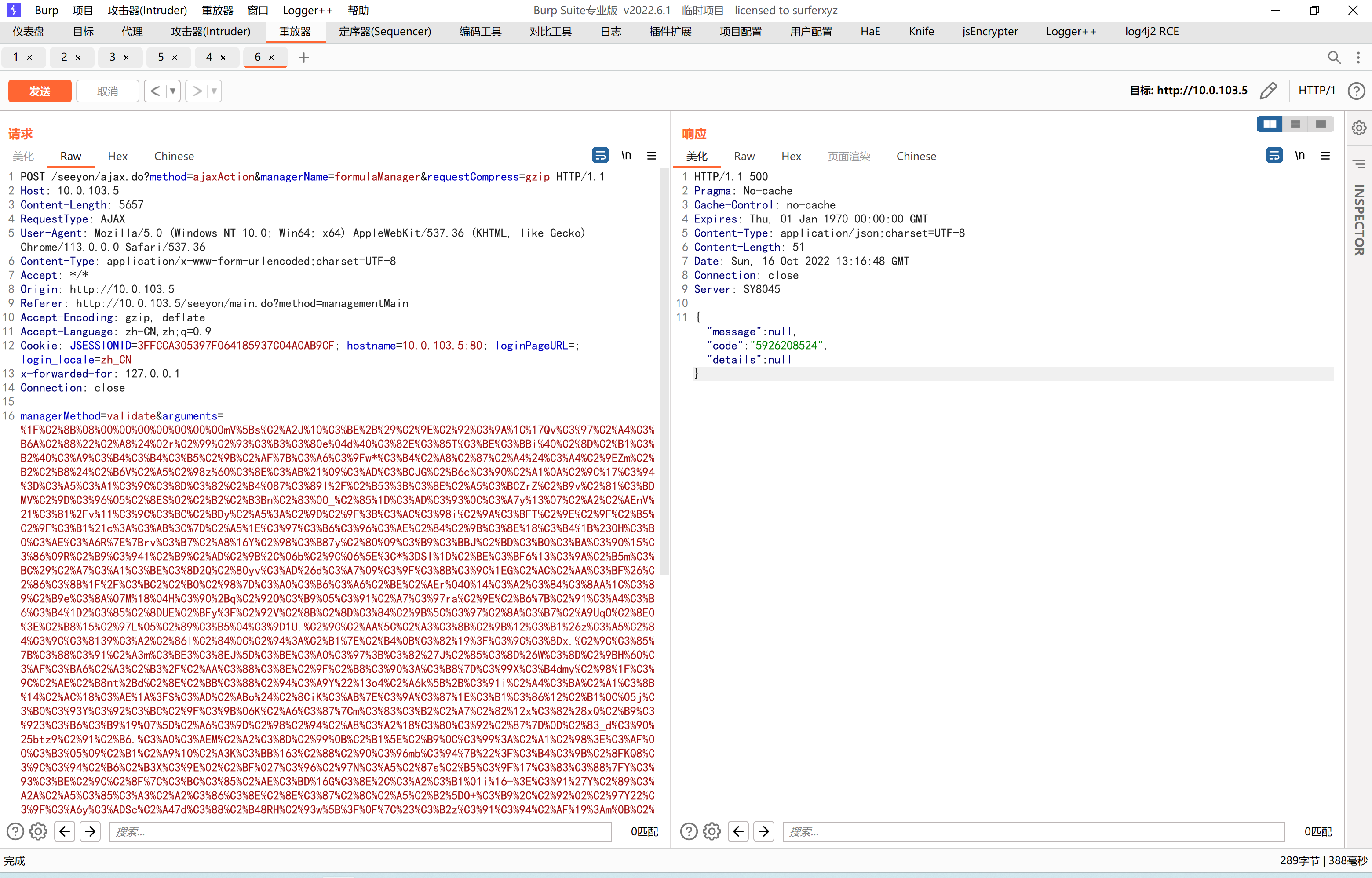The width and height of the screenshot is (1372, 878).
Task: Go forward to next request in history
Action: point(197,91)
